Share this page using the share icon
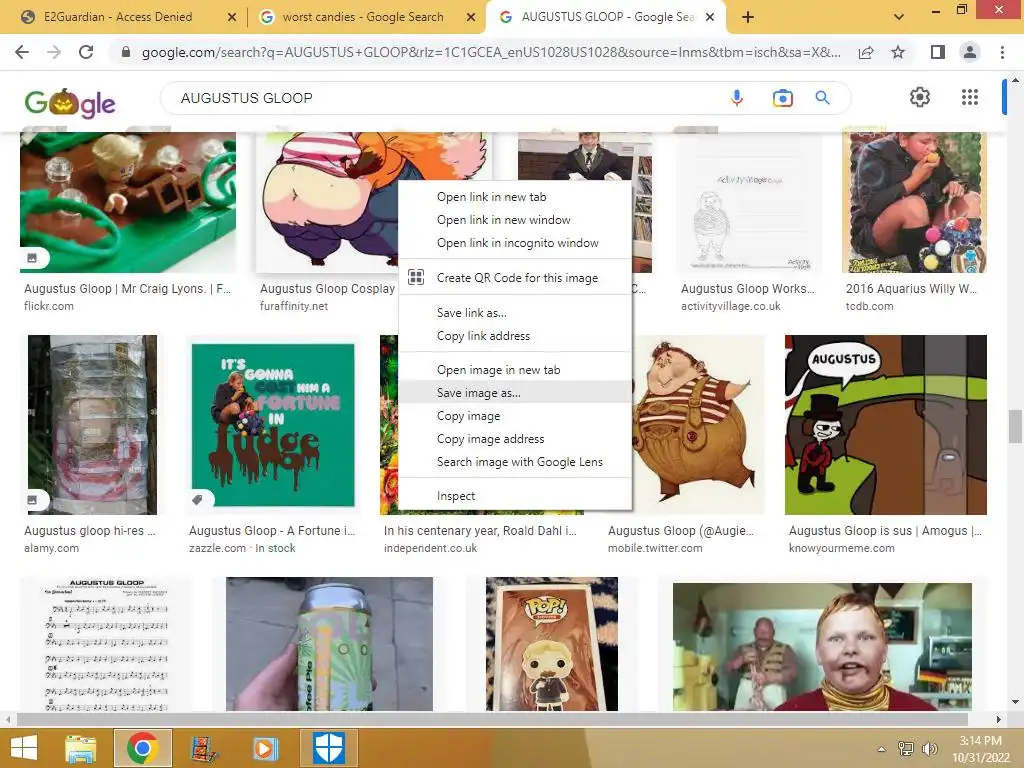Screen dimensions: 1024x768 pos(866,52)
